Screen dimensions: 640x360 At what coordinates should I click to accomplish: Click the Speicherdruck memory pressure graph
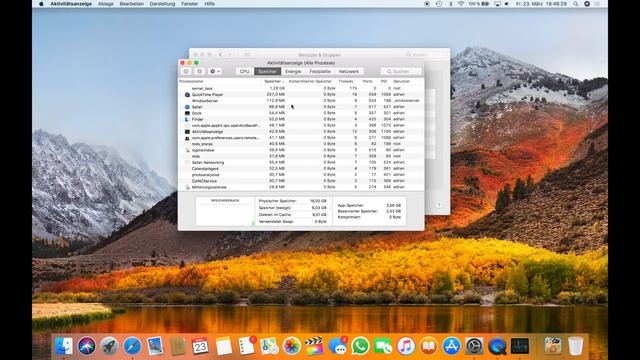tap(225, 211)
